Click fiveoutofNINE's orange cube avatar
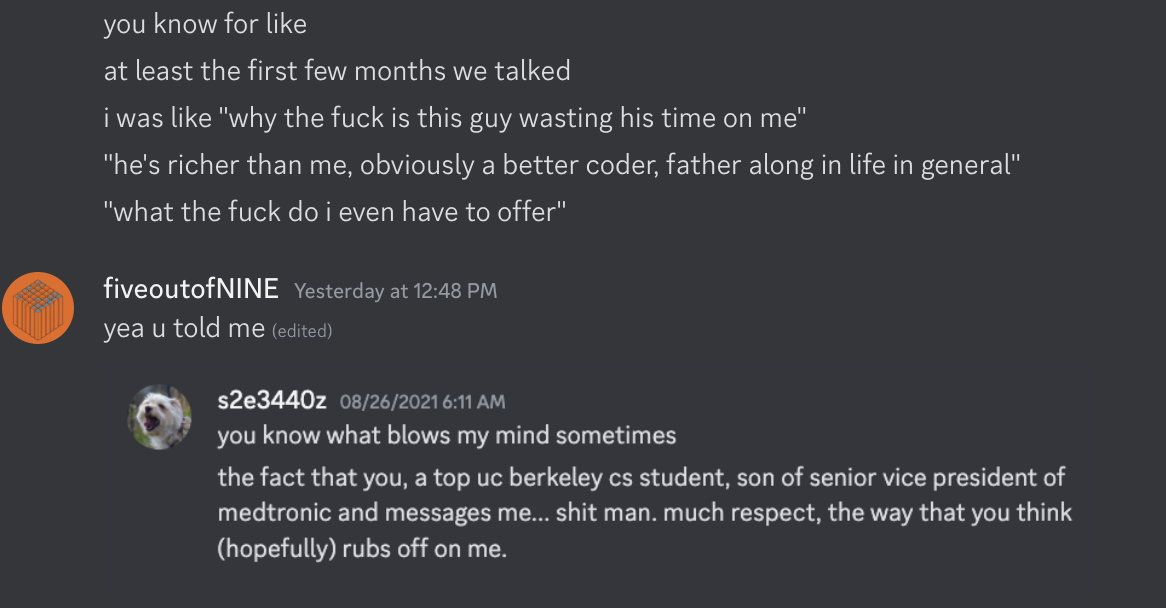Screen dimensions: 1166x608 pyautogui.click(x=38, y=307)
